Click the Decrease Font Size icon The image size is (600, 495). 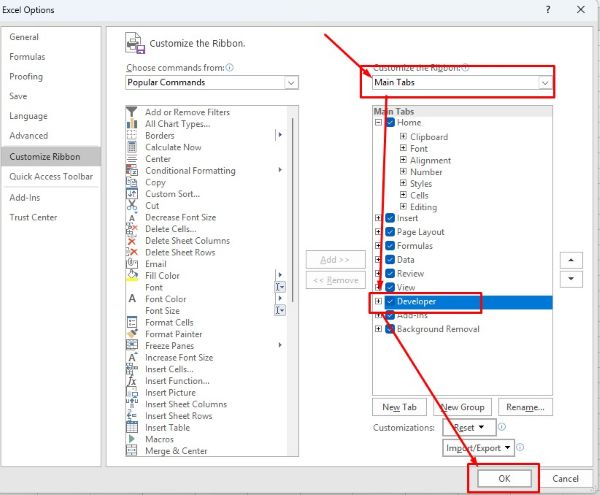[132, 217]
